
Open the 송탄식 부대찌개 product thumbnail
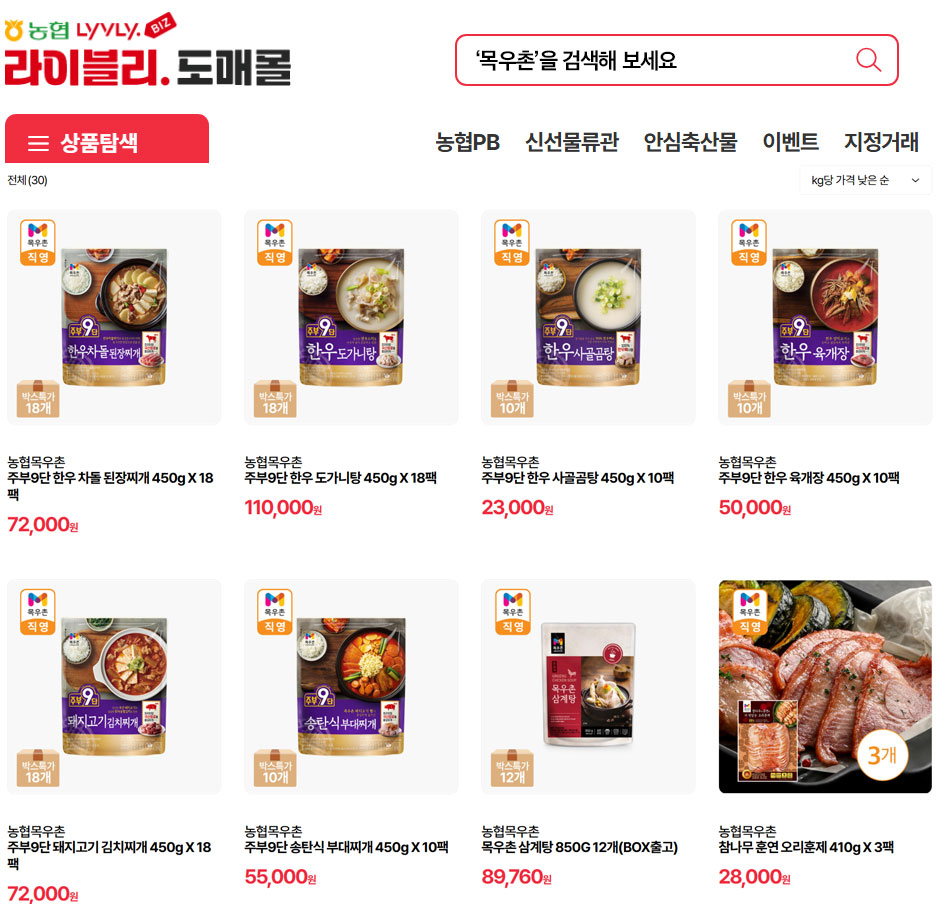coord(351,687)
